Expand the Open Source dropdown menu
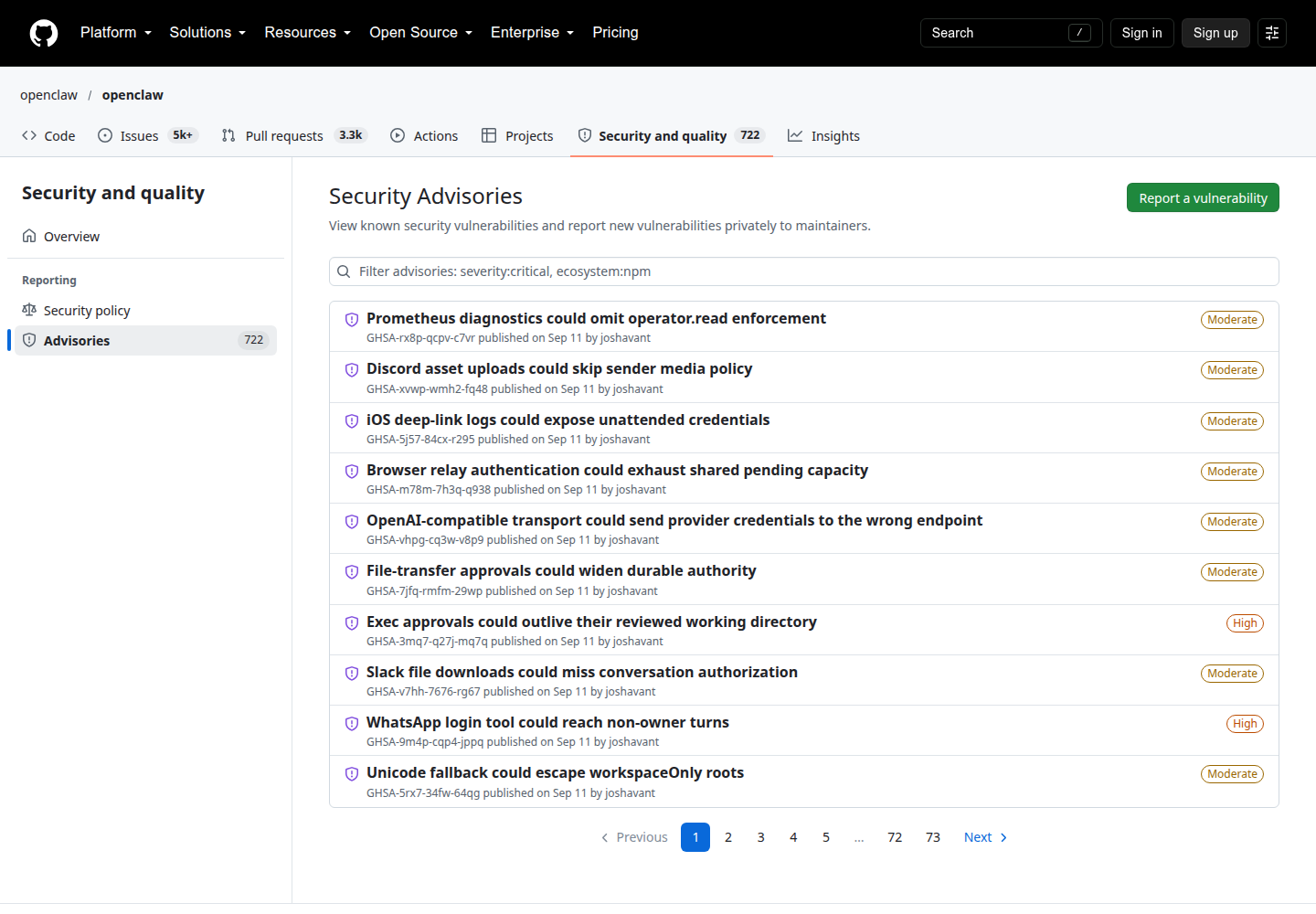The image size is (1316, 914). pyautogui.click(x=421, y=33)
